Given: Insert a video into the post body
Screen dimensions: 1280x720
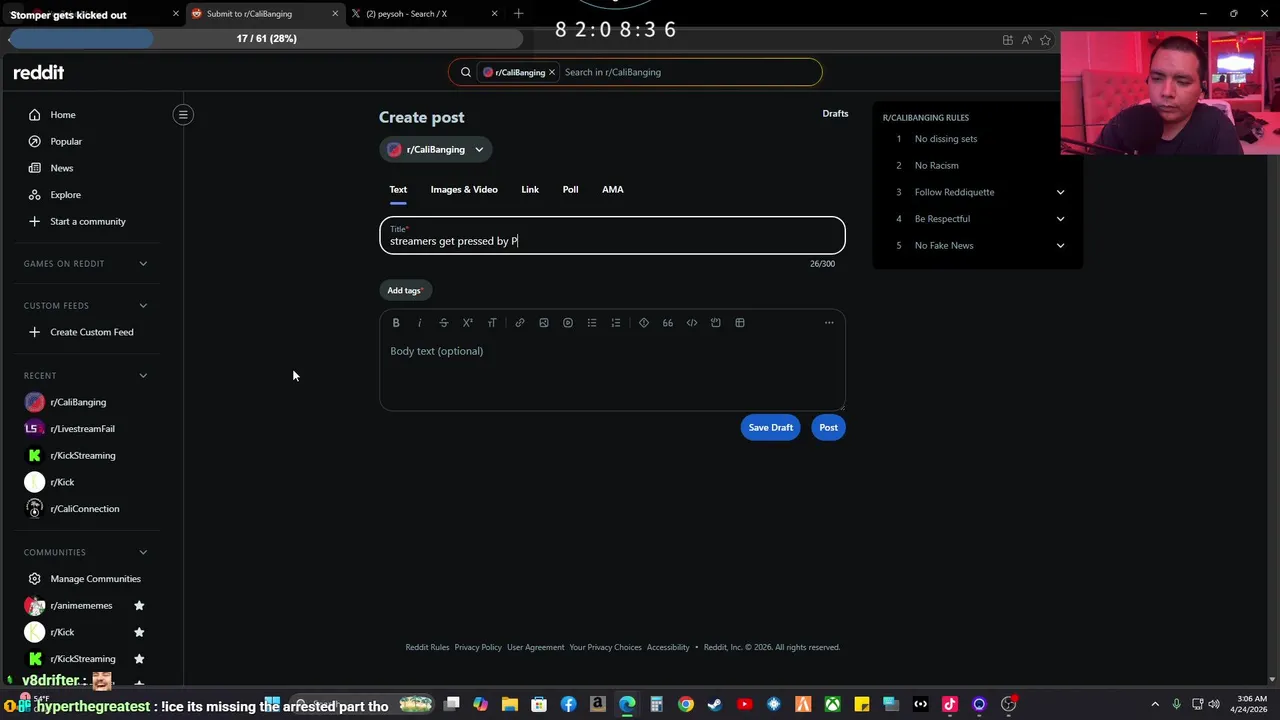Looking at the screenshot, I should click(568, 323).
